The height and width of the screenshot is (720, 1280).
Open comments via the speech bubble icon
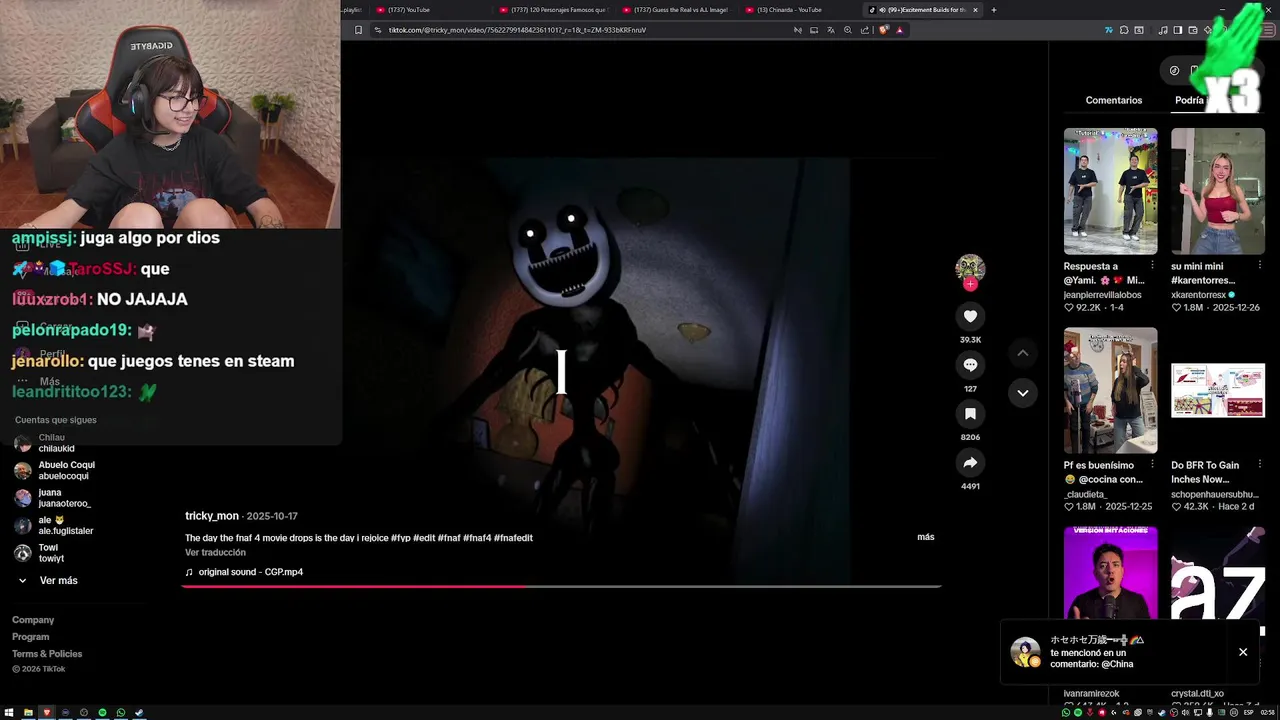970,365
